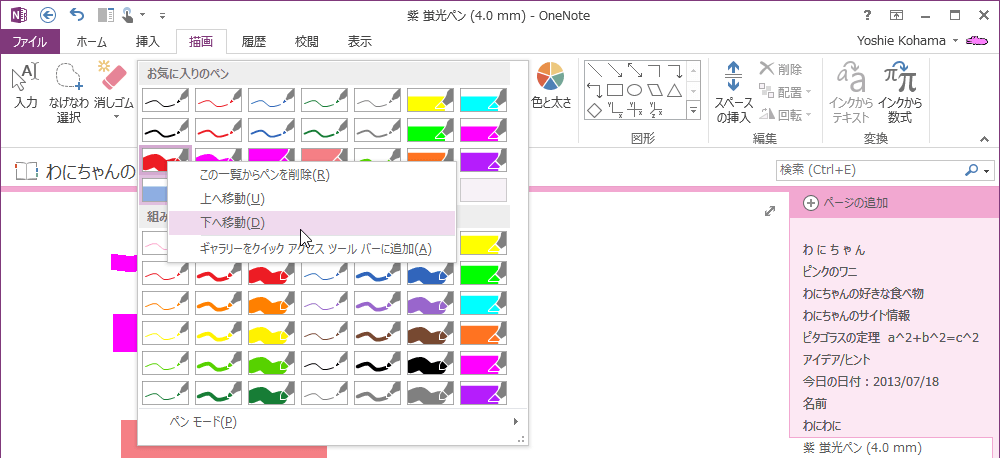
Task: Choose the thick blue built-in pen
Action: pos(430,273)
